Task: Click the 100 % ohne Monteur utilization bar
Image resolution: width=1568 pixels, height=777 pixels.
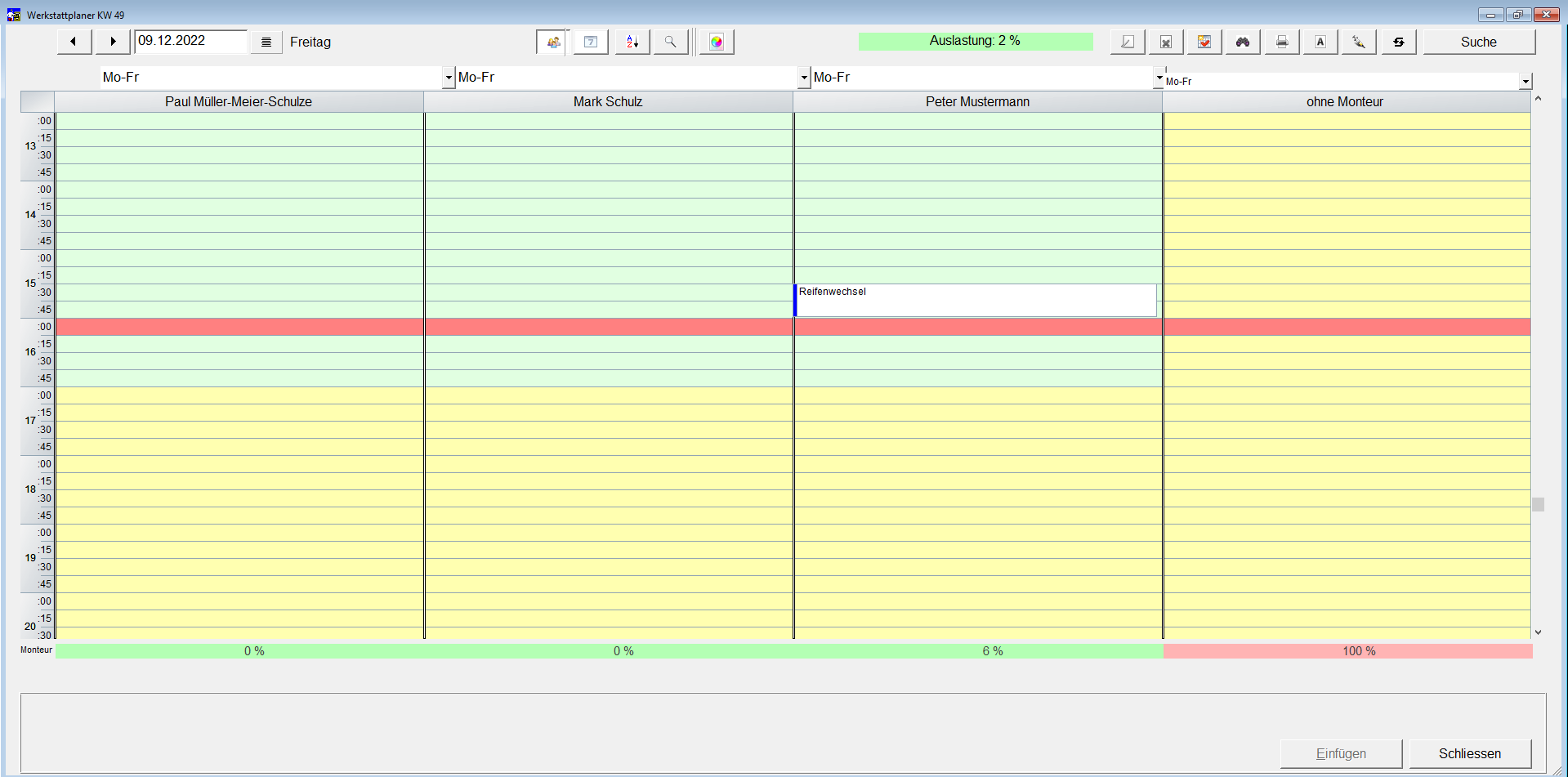Action: click(1347, 651)
